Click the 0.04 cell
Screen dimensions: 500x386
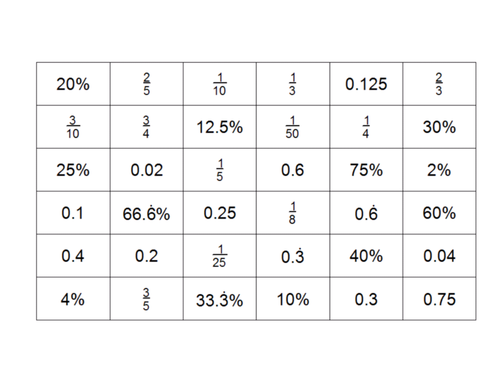(x=439, y=256)
